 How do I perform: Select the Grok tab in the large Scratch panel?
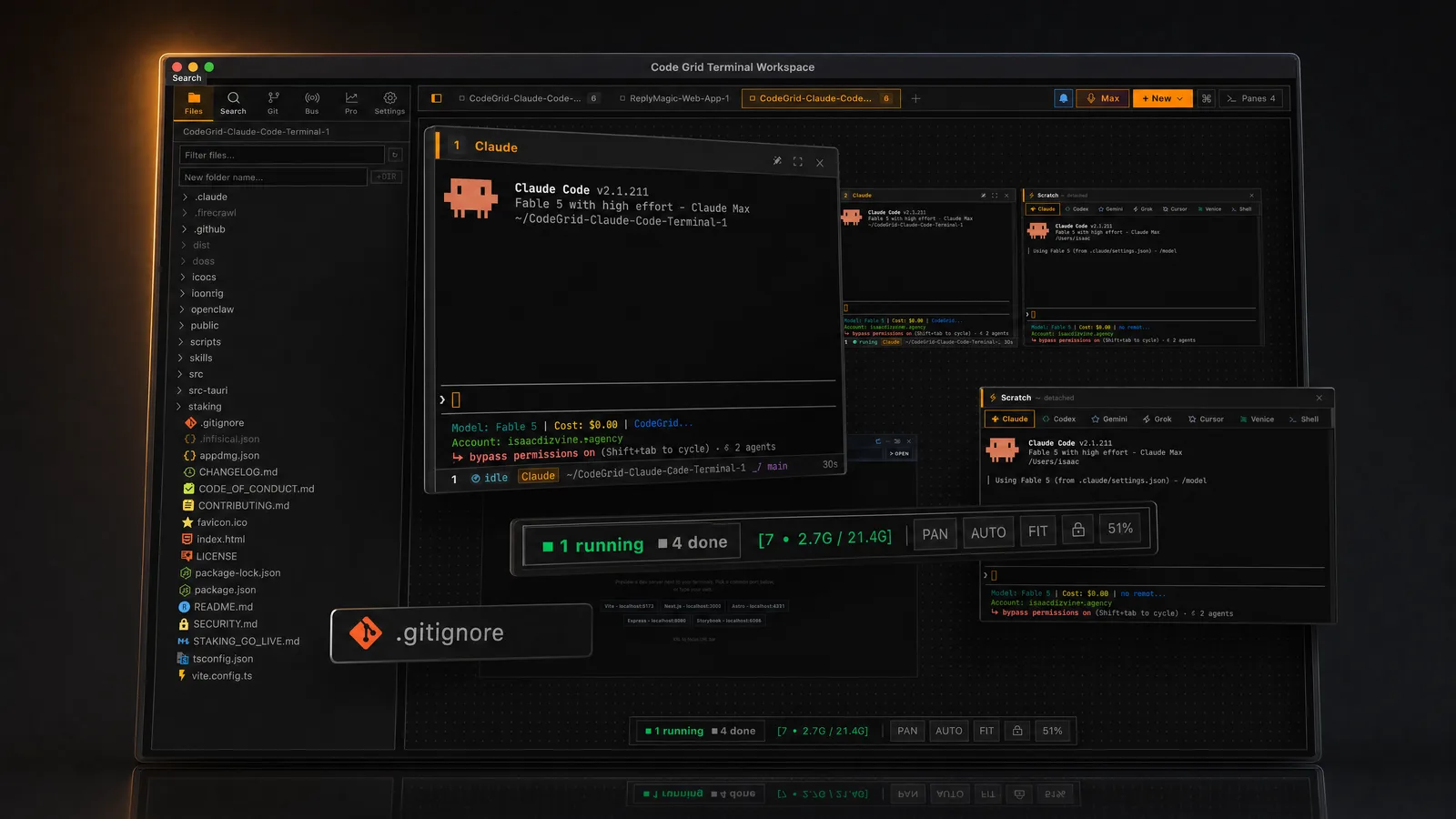click(1158, 419)
